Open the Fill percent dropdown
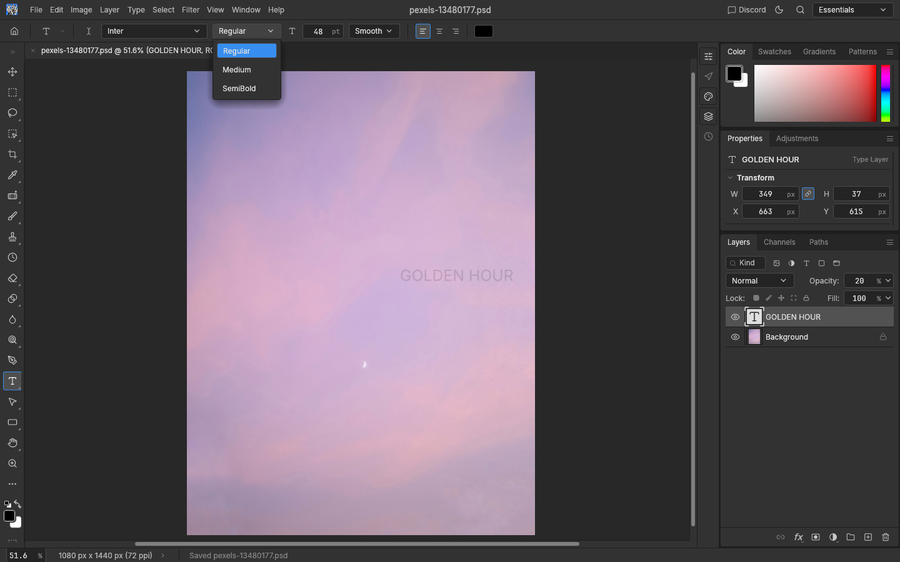 click(x=887, y=298)
